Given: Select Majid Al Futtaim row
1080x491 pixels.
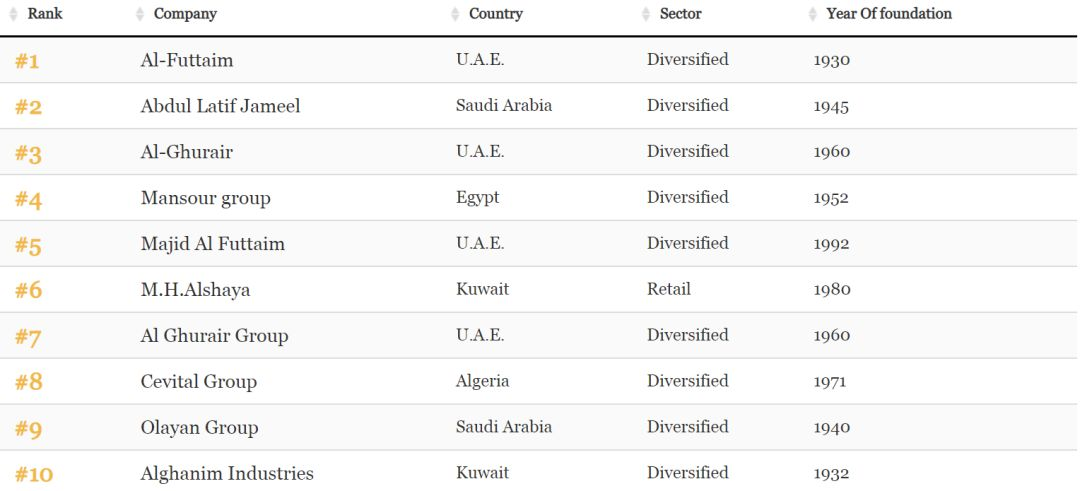Looking at the screenshot, I should click(540, 244).
